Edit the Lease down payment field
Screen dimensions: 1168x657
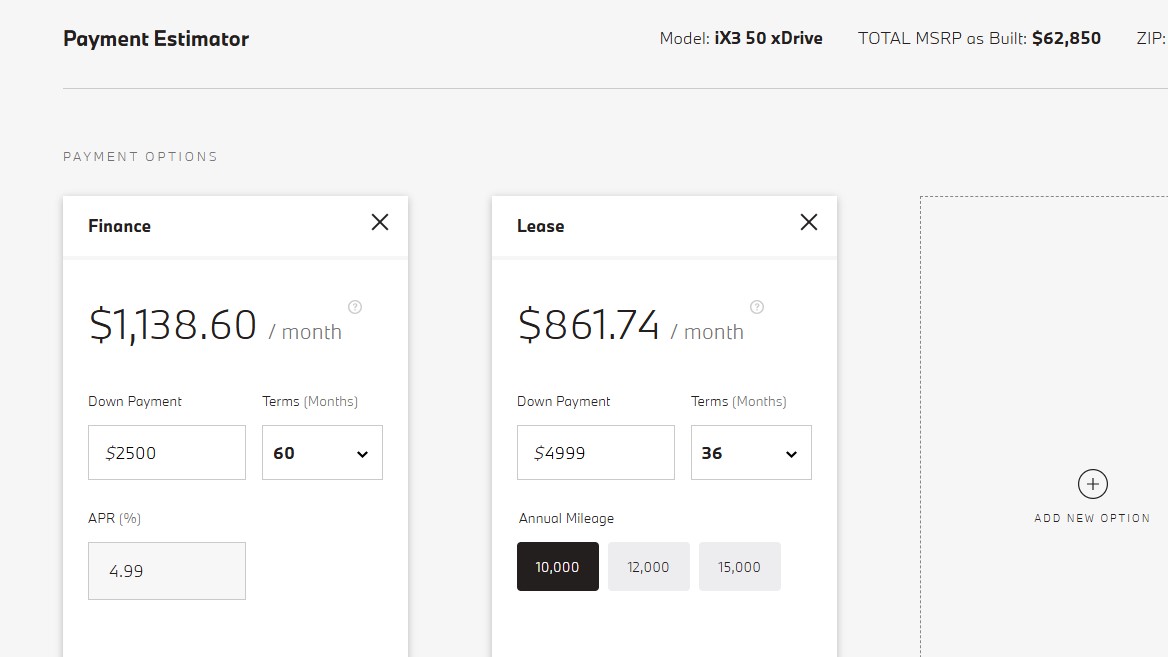596,453
